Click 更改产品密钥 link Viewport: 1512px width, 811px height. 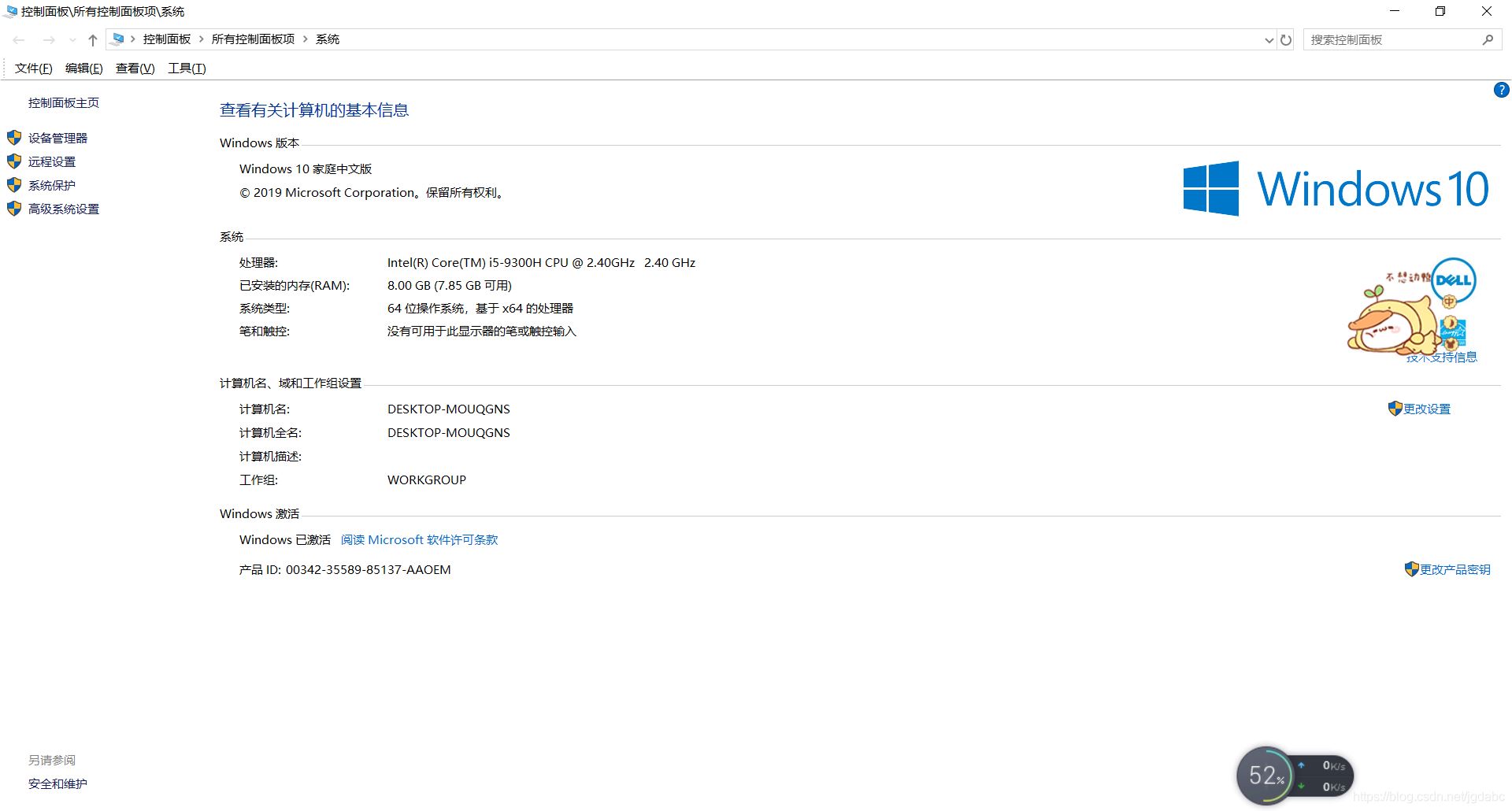coord(1455,569)
